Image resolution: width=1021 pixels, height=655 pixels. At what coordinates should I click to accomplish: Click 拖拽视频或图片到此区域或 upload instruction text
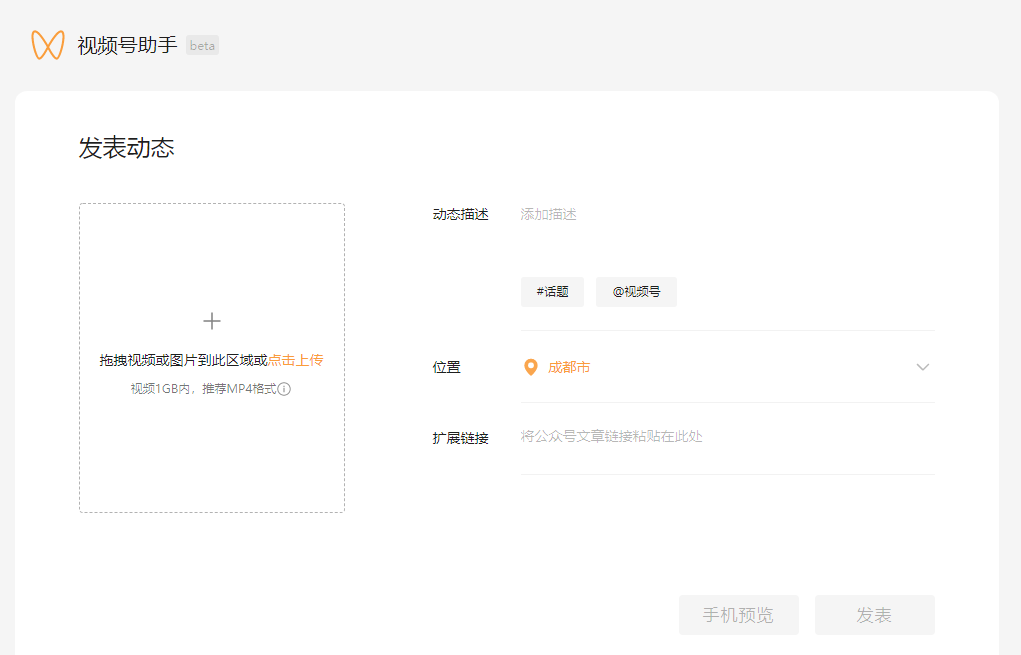pos(184,360)
